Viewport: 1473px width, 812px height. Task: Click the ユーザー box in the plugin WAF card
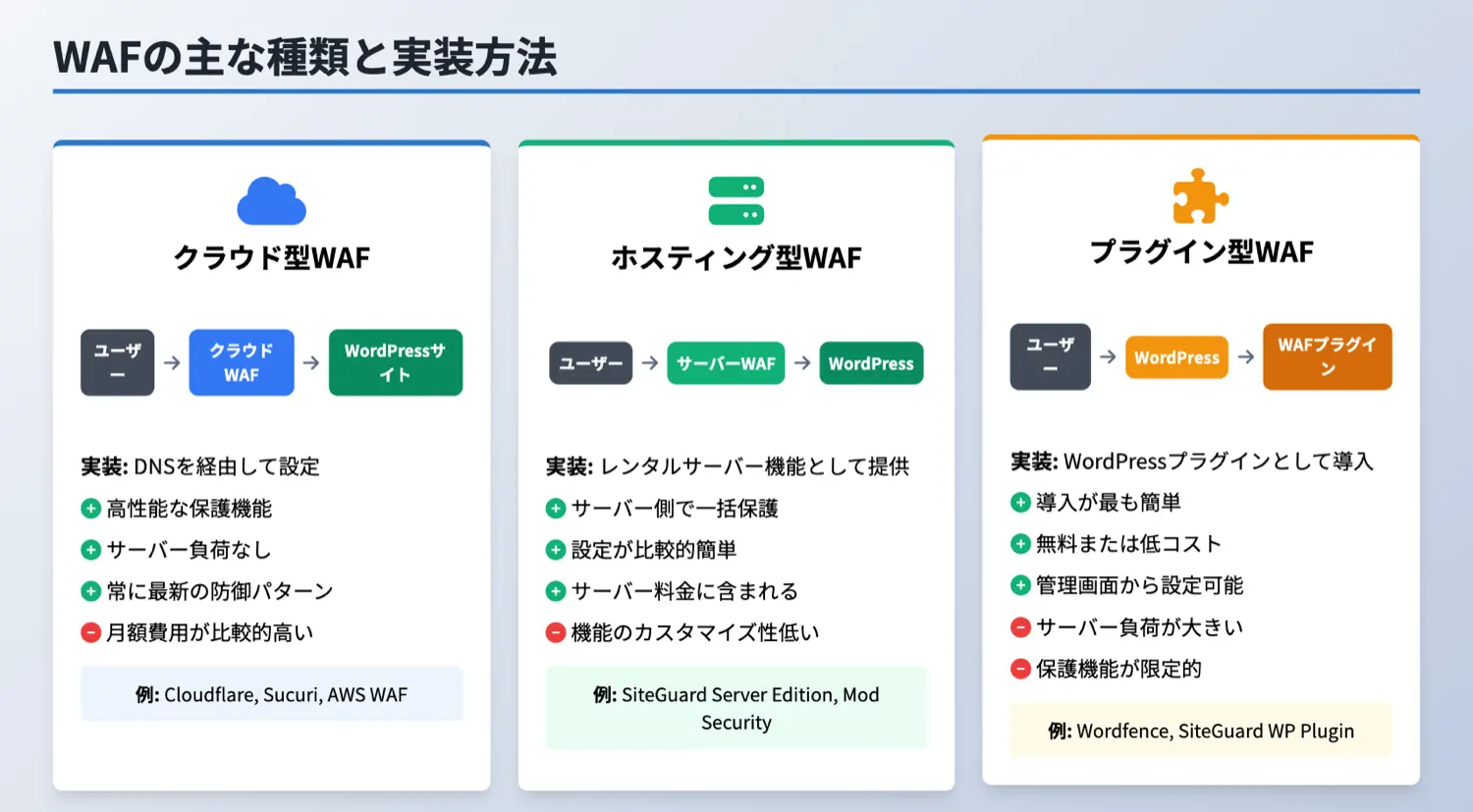[x=1050, y=356]
